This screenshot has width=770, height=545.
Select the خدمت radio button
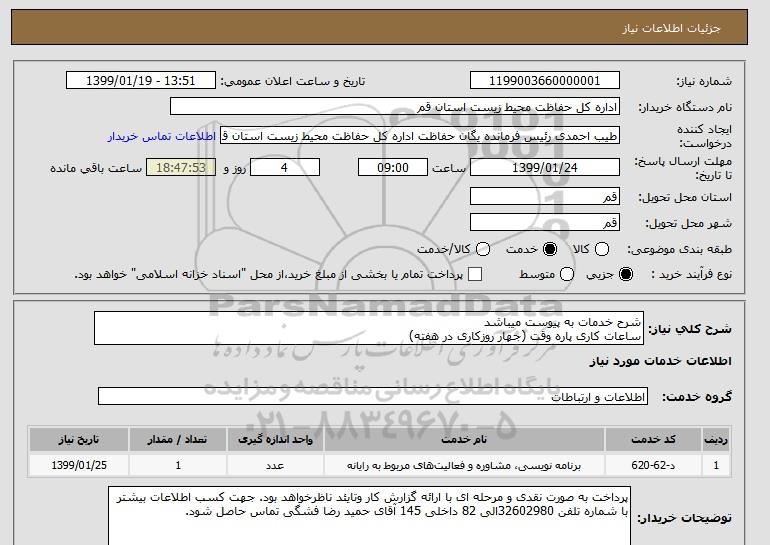tap(550, 249)
